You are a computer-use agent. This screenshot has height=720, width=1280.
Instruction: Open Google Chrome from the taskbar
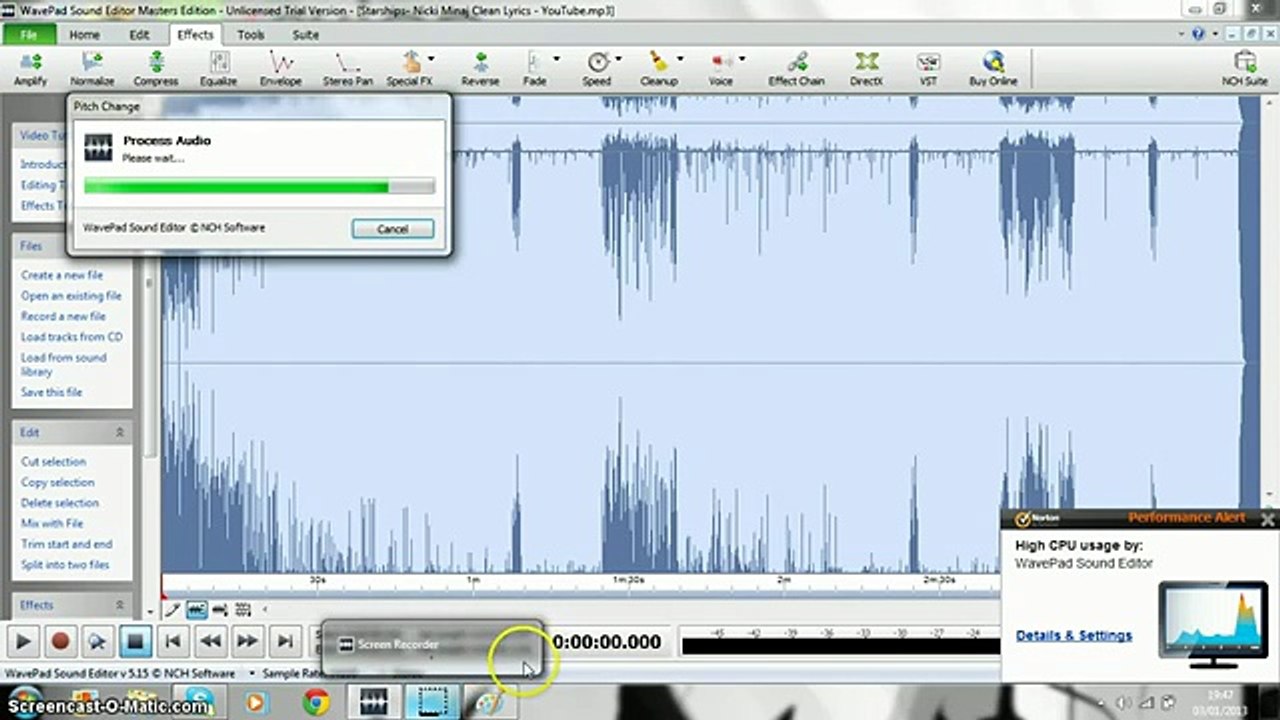coord(317,703)
